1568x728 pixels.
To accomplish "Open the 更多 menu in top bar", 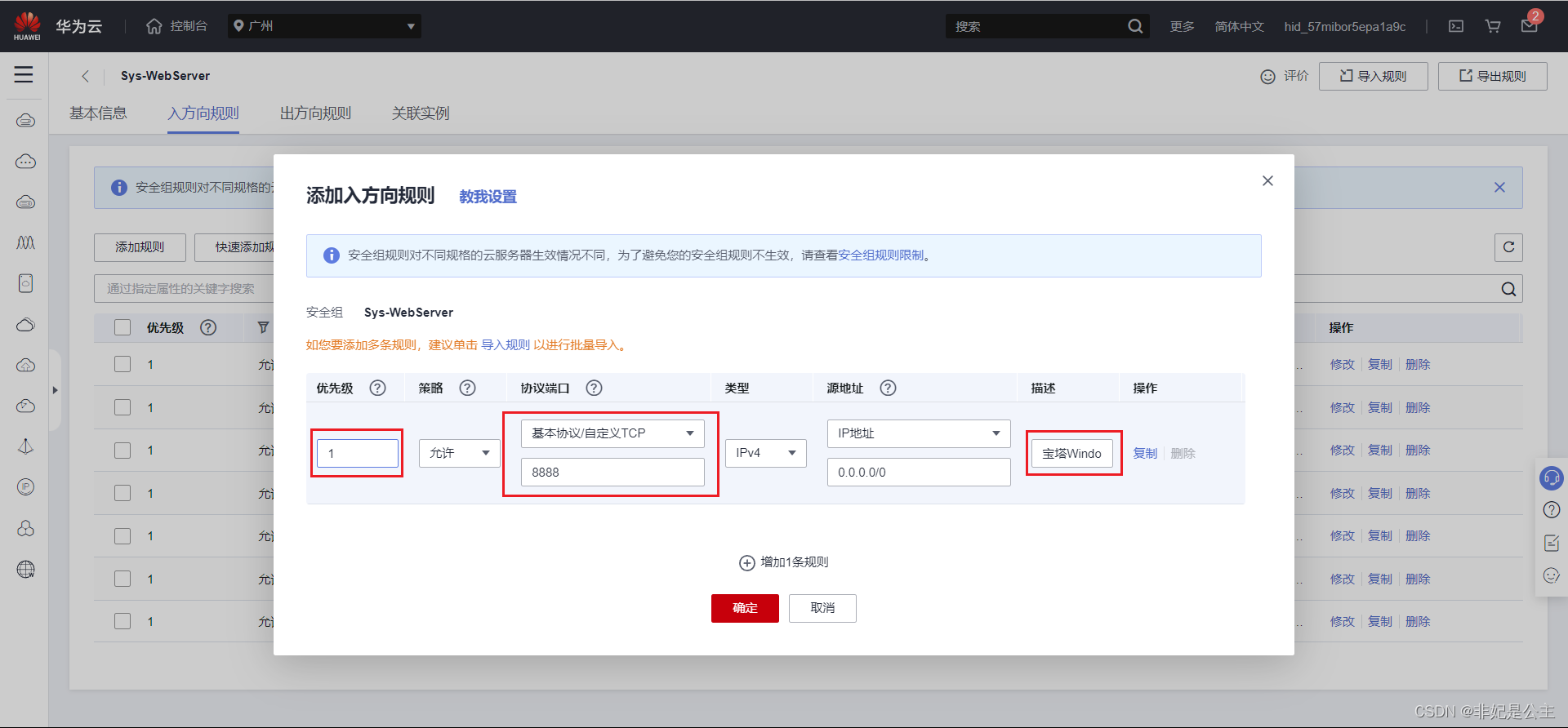I will [1182, 26].
